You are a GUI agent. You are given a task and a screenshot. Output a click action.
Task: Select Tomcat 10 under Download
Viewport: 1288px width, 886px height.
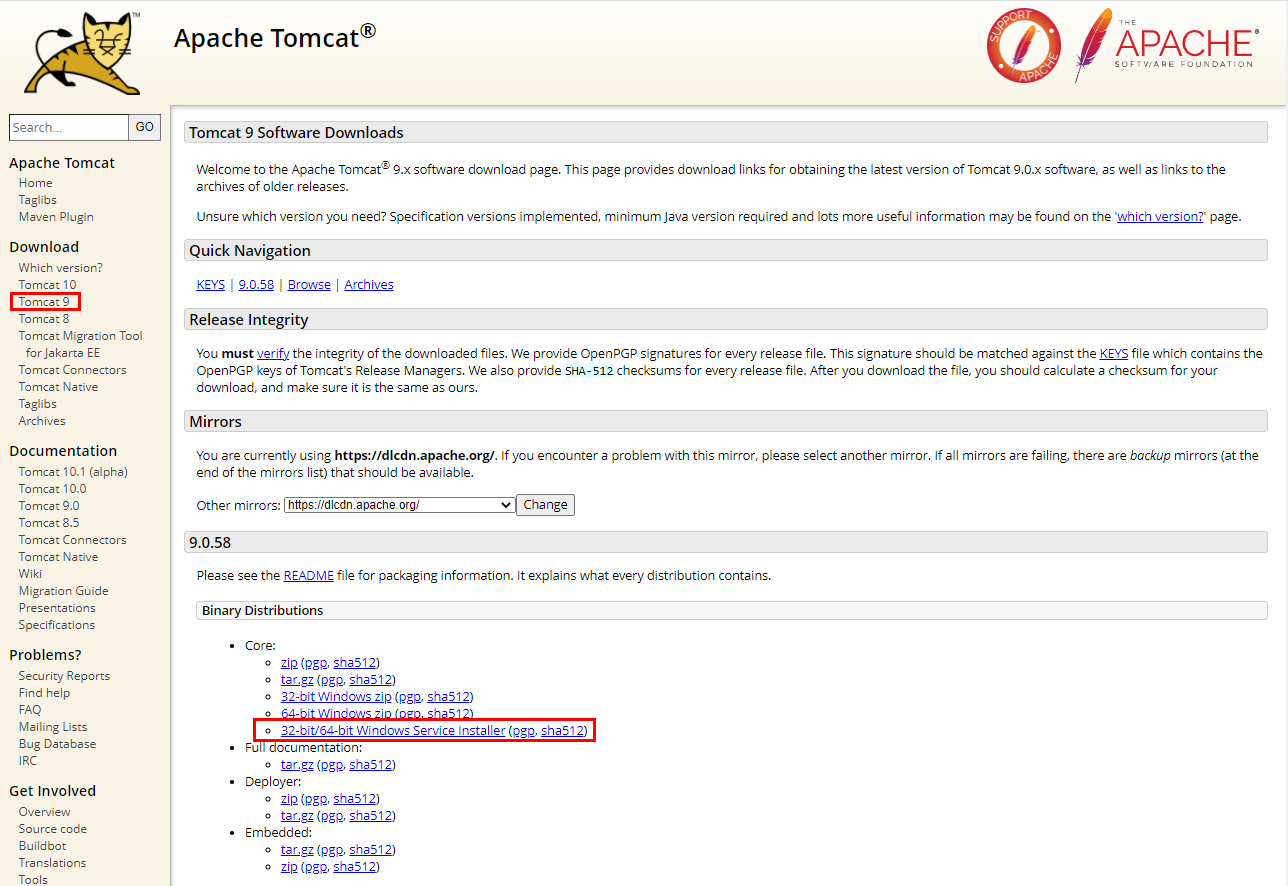47,285
